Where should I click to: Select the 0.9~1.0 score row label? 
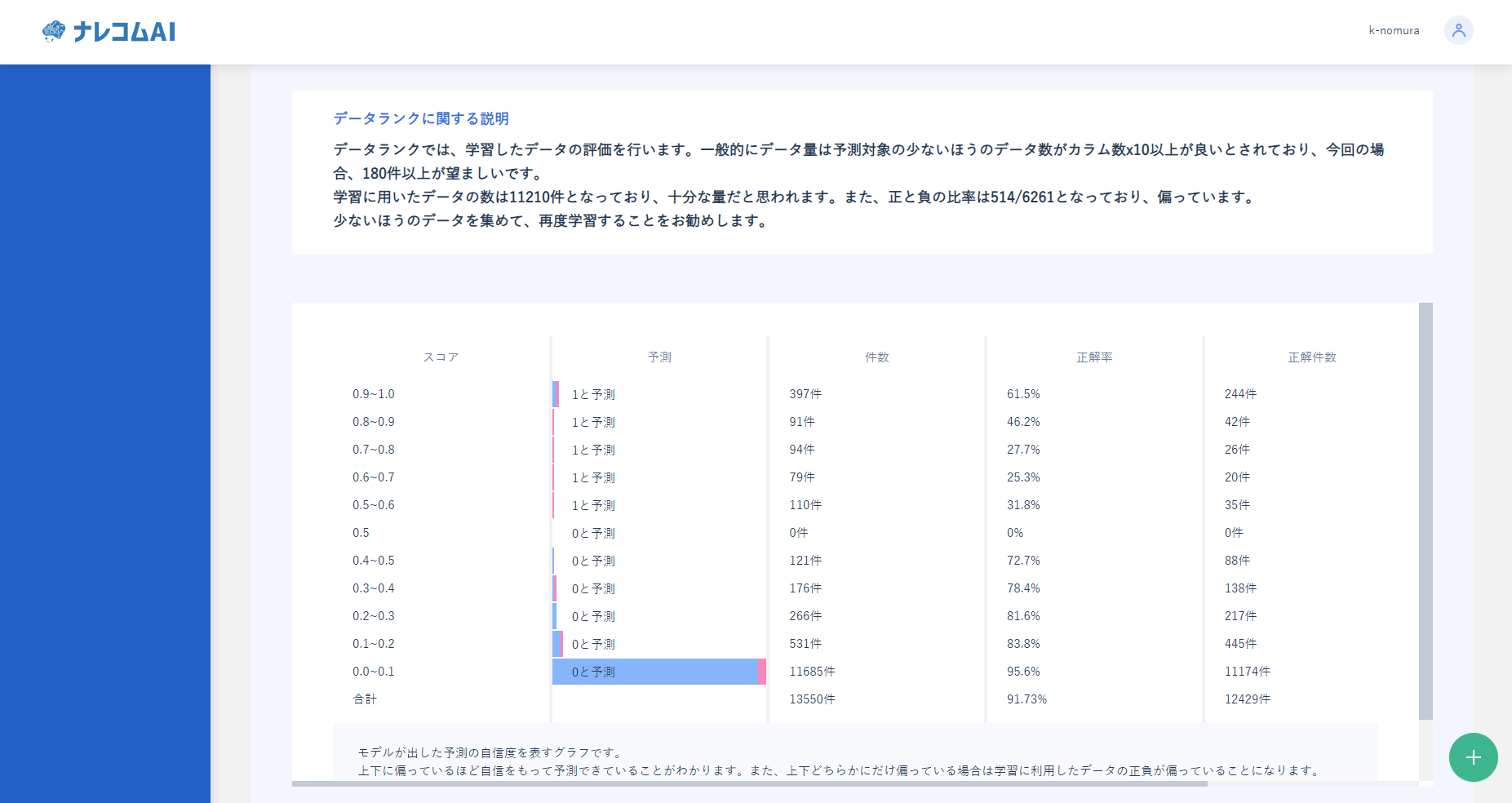point(374,394)
